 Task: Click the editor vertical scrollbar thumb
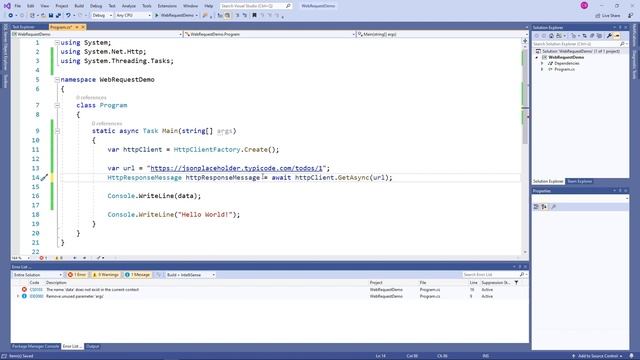[525, 96]
